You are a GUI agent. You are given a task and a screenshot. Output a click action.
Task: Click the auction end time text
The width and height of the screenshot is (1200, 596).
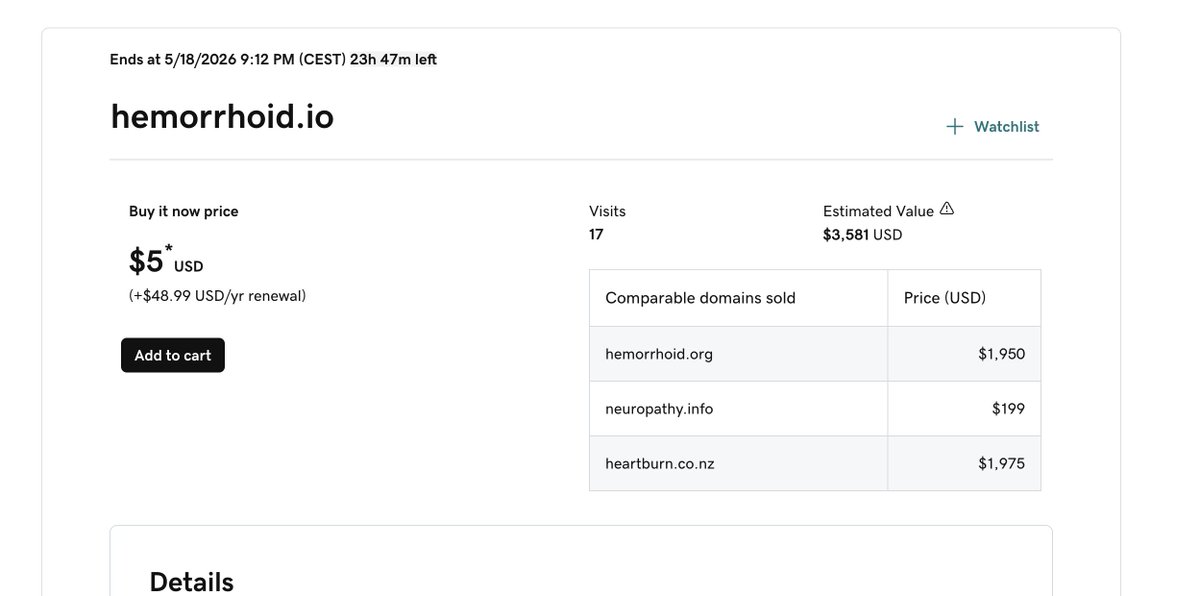point(273,59)
